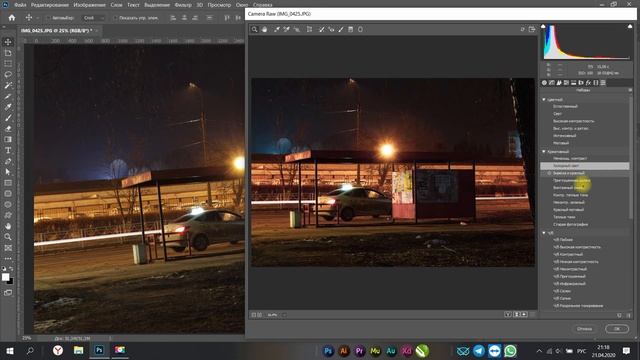
Task: Open the Windows Start menu
Action: (10, 351)
